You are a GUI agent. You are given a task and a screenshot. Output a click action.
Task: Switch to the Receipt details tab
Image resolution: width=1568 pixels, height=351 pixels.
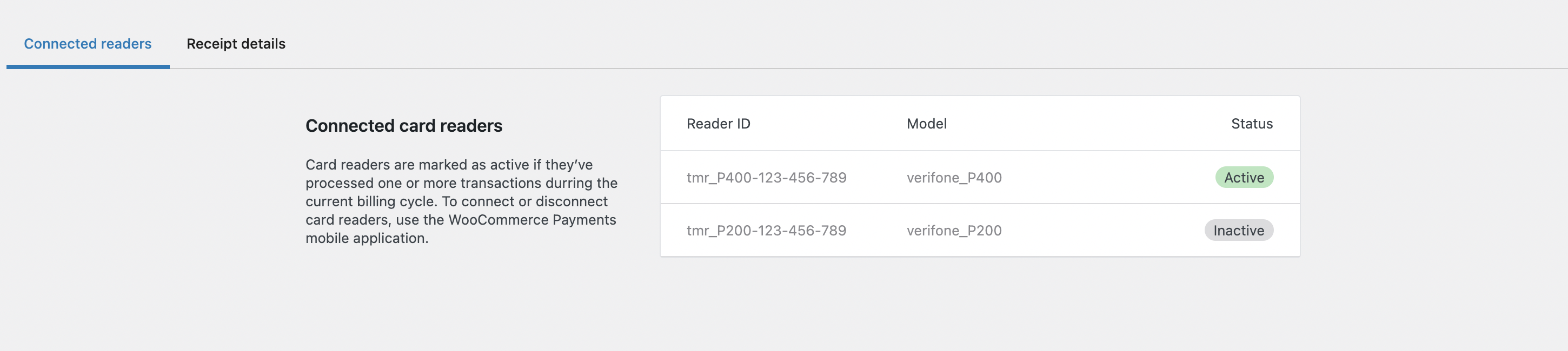point(236,44)
